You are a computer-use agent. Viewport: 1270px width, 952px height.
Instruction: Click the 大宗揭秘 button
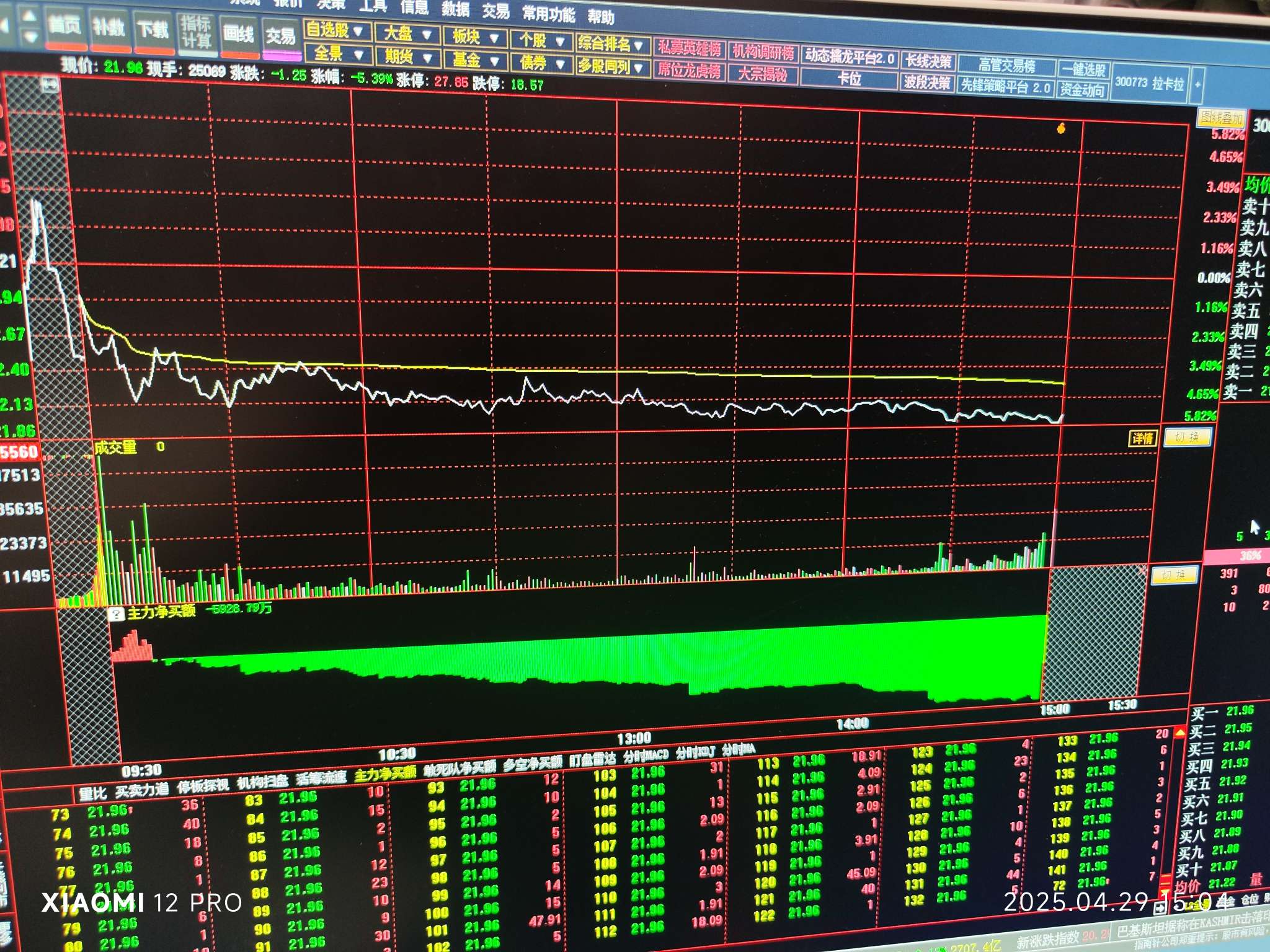click(x=763, y=74)
